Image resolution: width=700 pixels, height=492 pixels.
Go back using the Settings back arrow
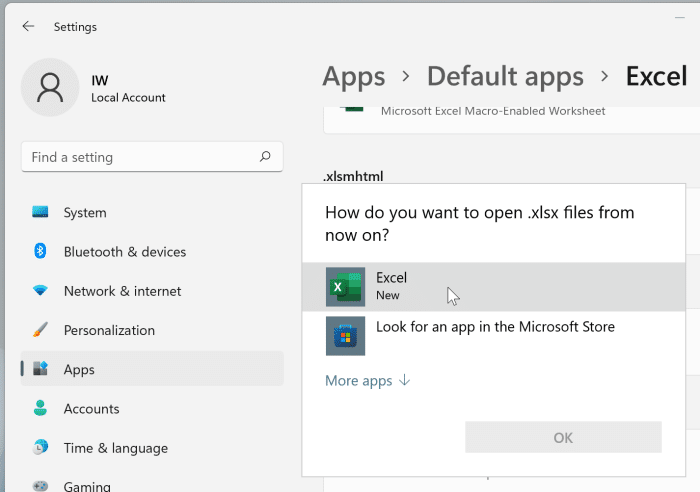[x=28, y=27]
